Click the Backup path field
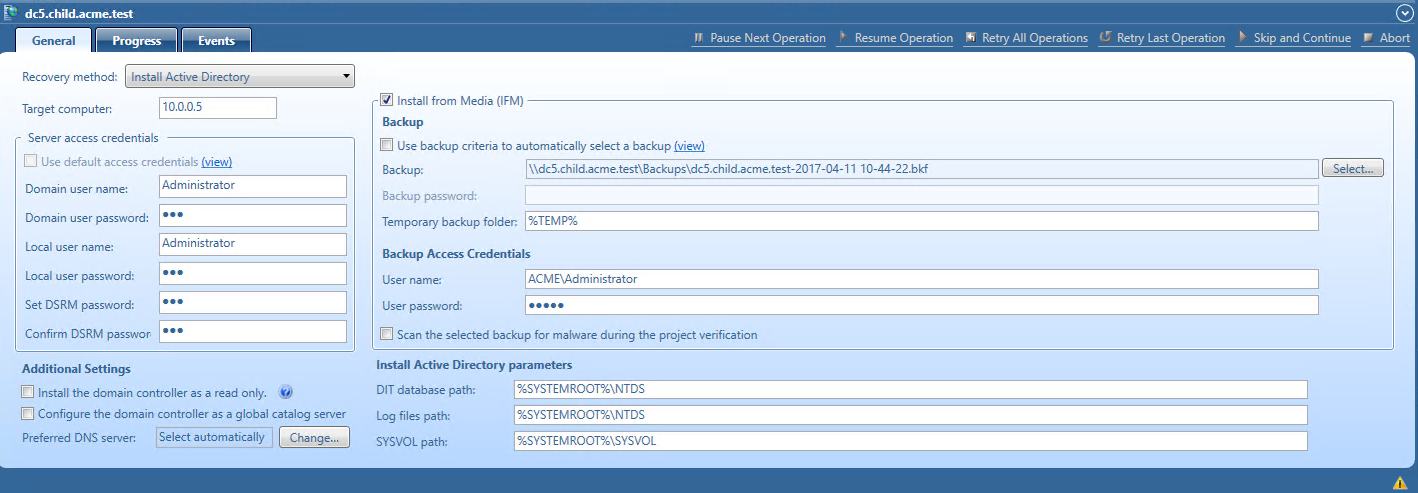The width and height of the screenshot is (1418, 493). (x=921, y=168)
